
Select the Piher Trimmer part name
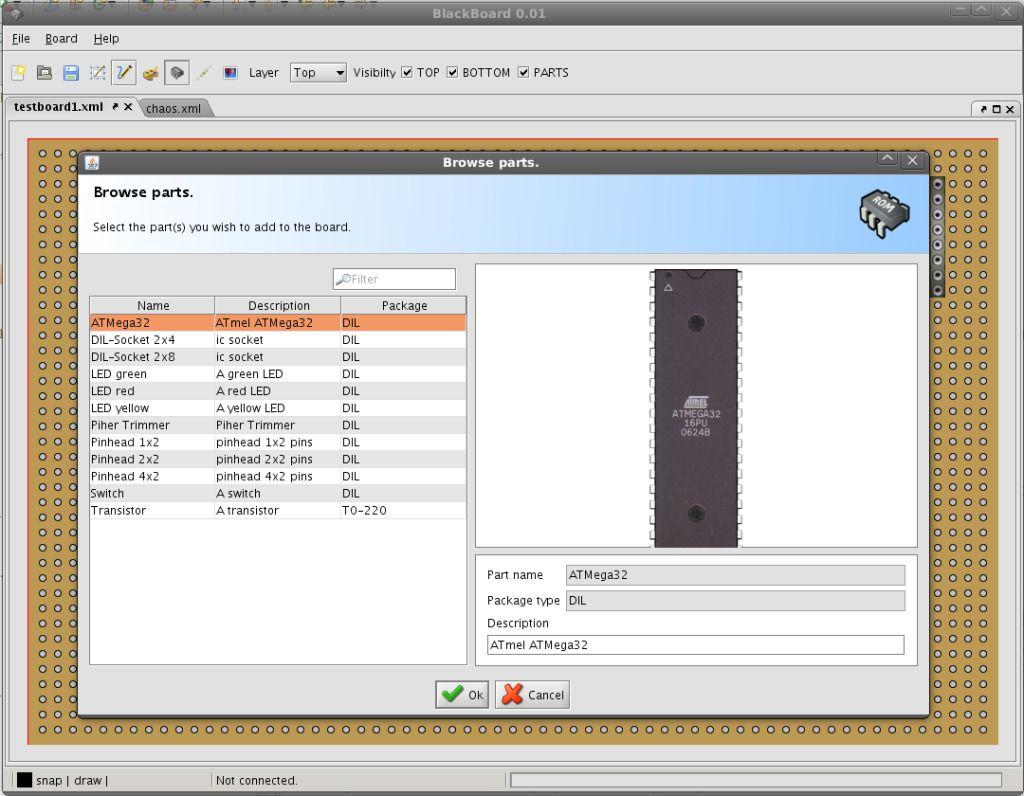click(131, 425)
